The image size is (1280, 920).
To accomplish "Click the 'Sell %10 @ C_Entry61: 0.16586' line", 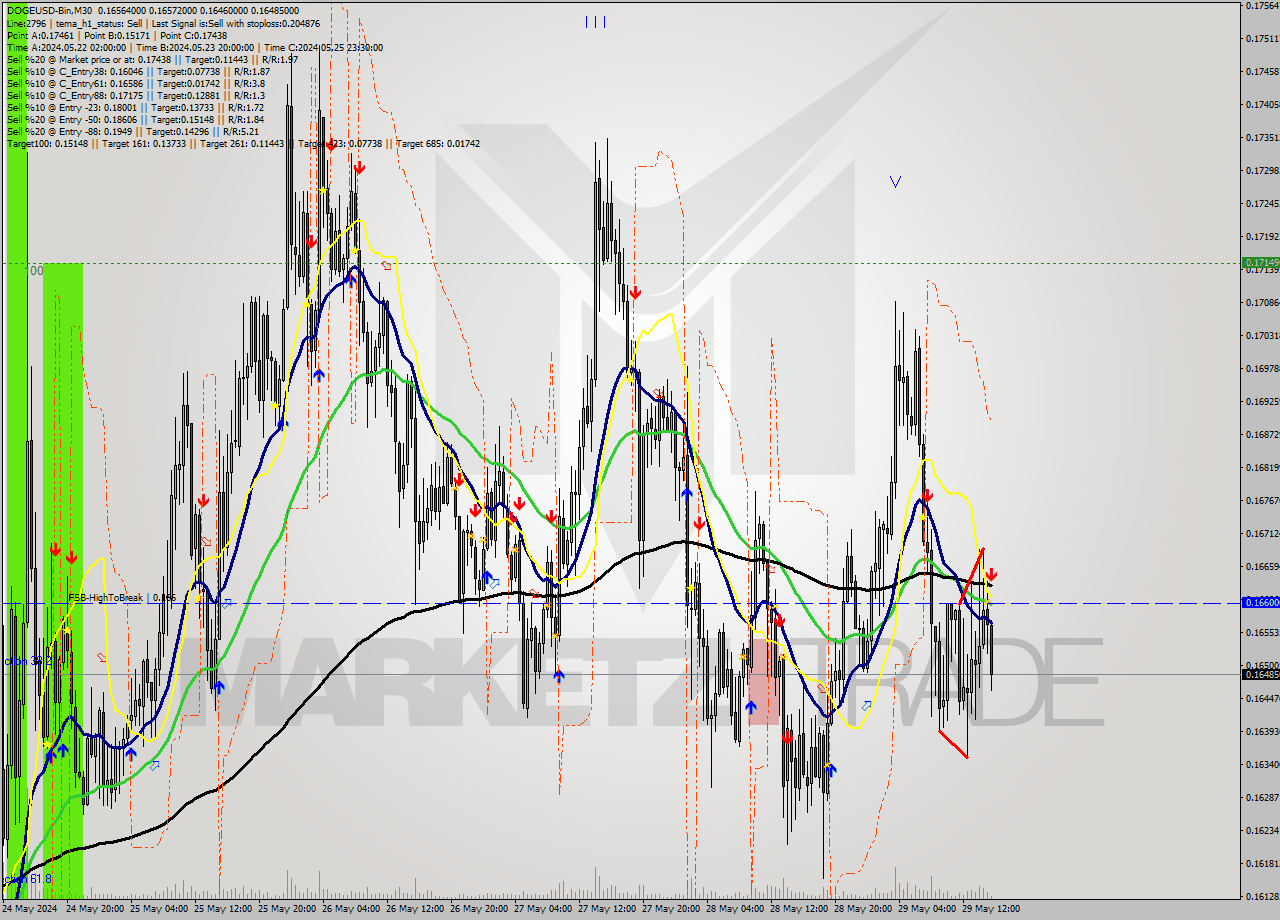I will [136, 83].
